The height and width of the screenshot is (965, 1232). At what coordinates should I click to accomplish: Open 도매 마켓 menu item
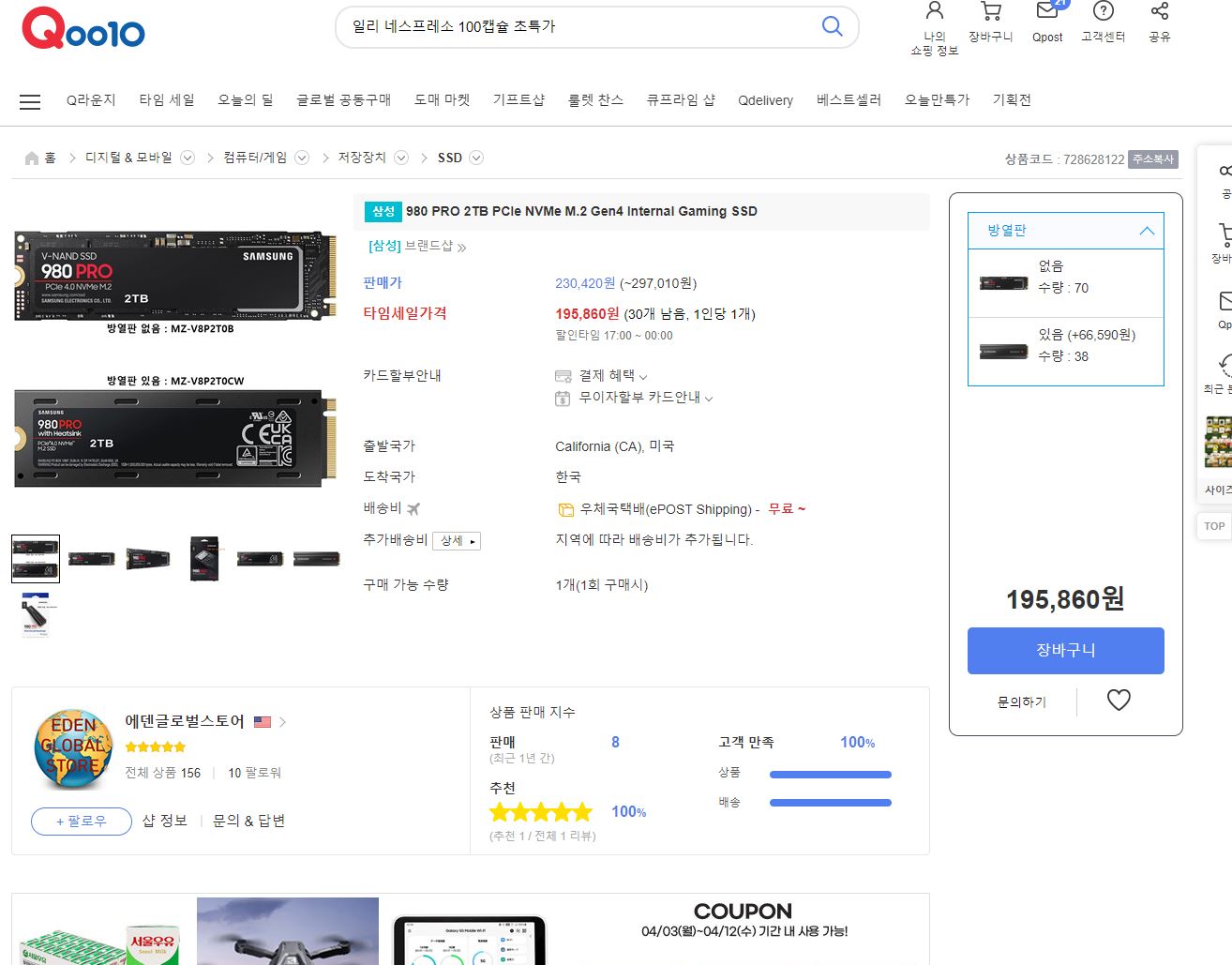[442, 100]
